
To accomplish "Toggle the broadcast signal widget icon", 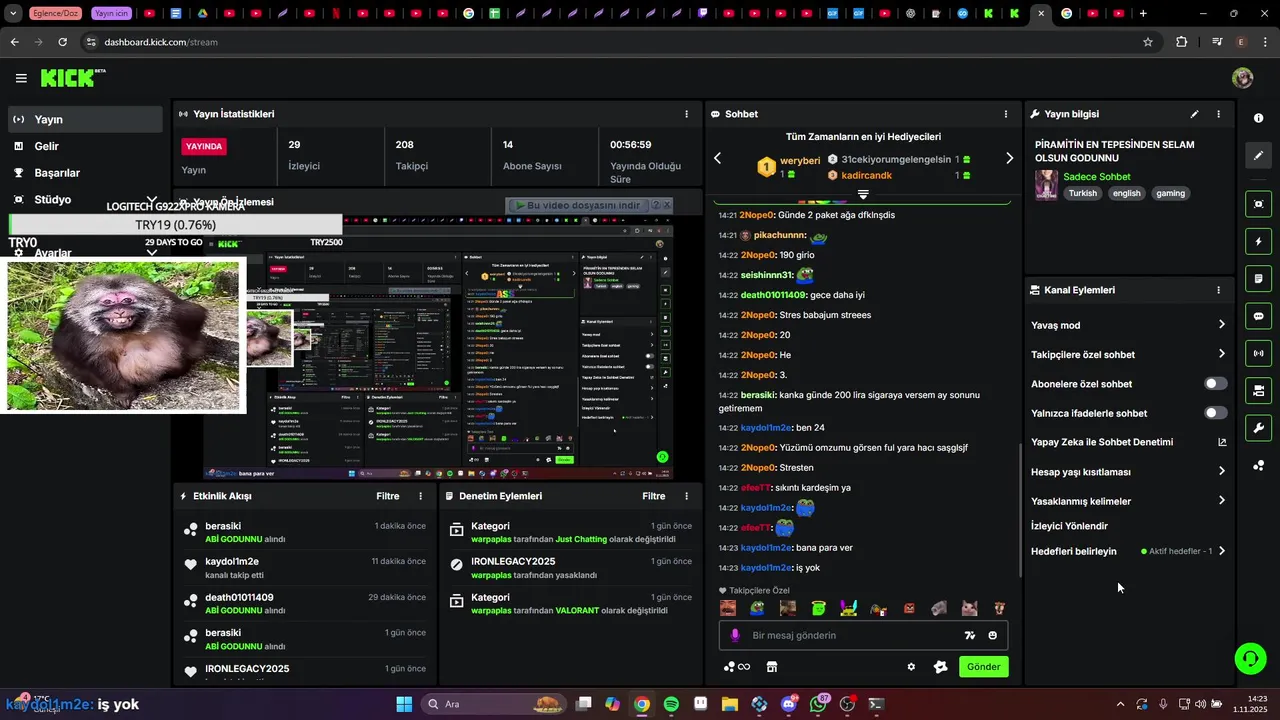I will [1258, 353].
